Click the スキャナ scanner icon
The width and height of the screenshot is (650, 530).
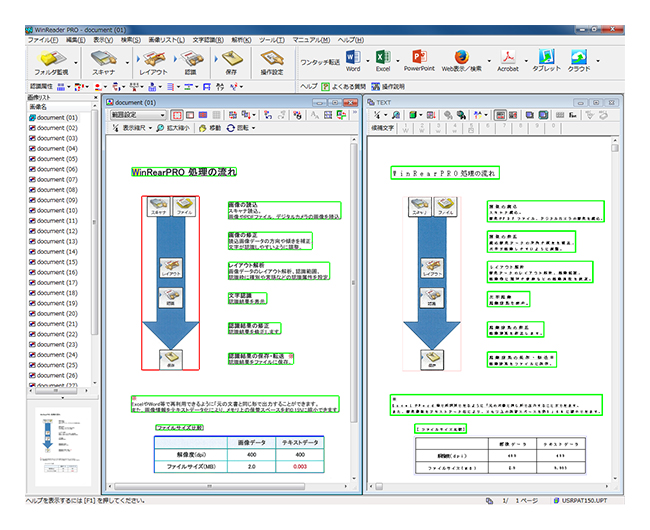pos(103,59)
